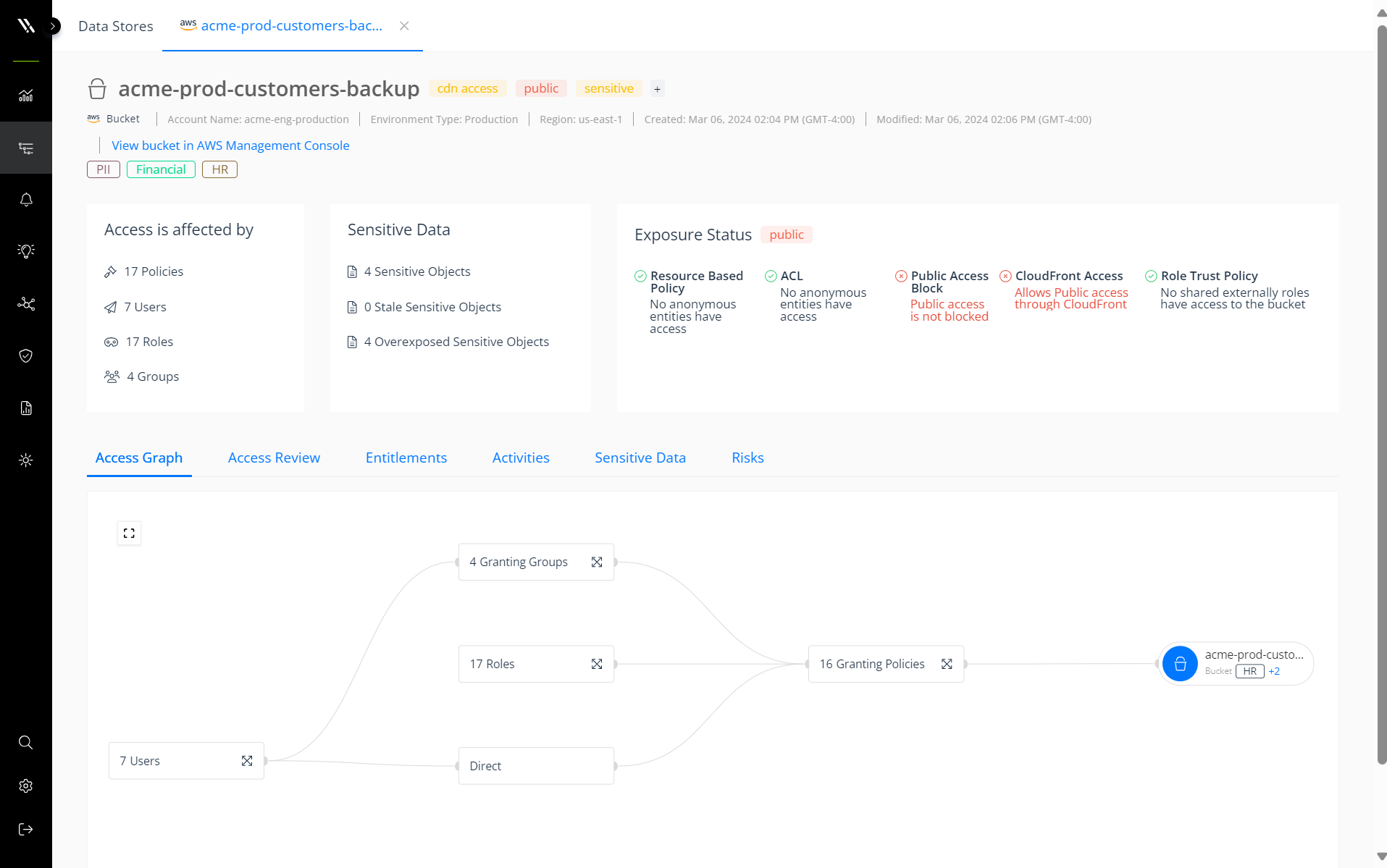The height and width of the screenshot is (868, 1387).
Task: Click 'Allows Public access through CloudFront' text
Action: pyautogui.click(x=1071, y=298)
